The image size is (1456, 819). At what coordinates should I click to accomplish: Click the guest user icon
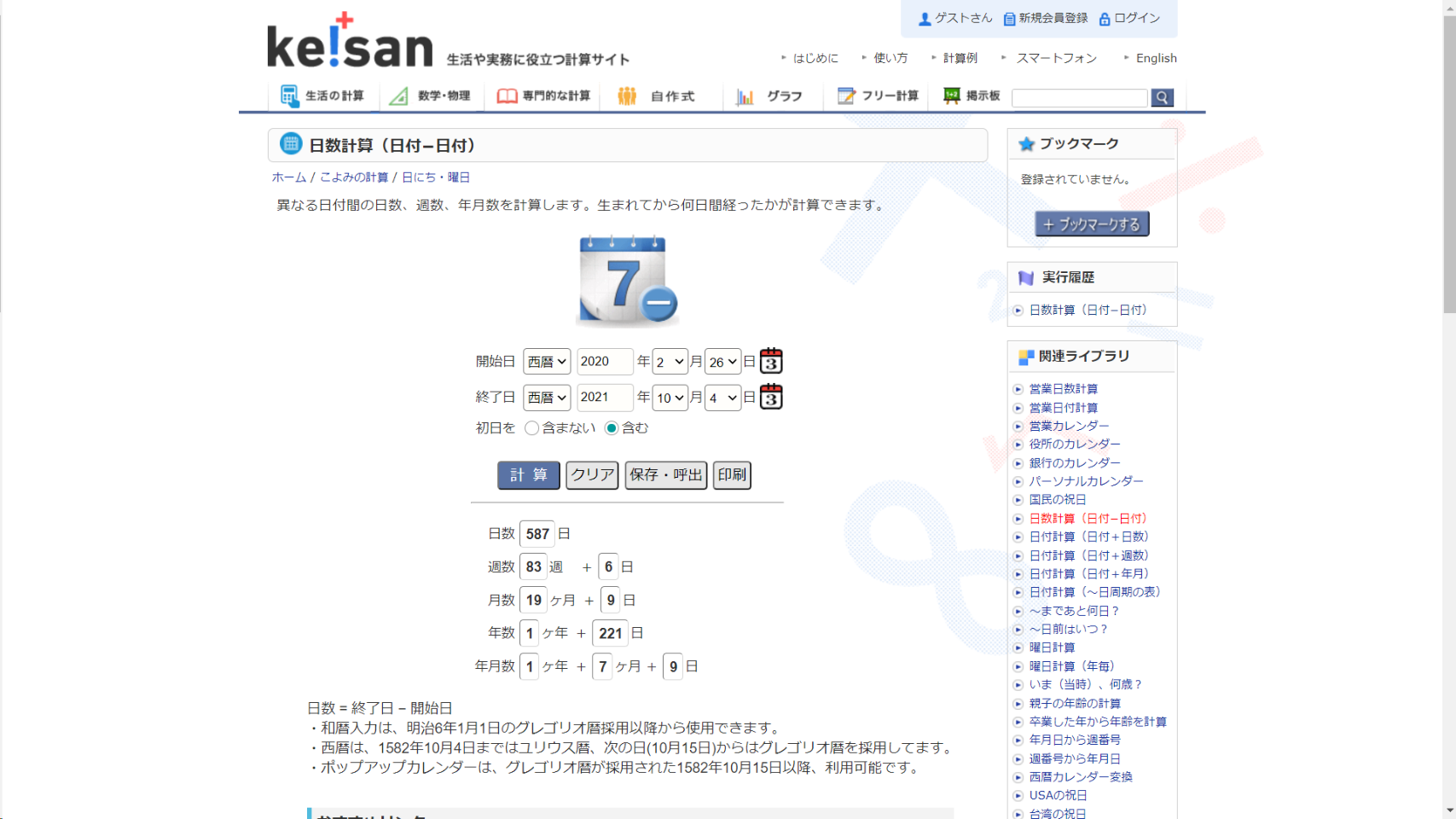tap(925, 19)
